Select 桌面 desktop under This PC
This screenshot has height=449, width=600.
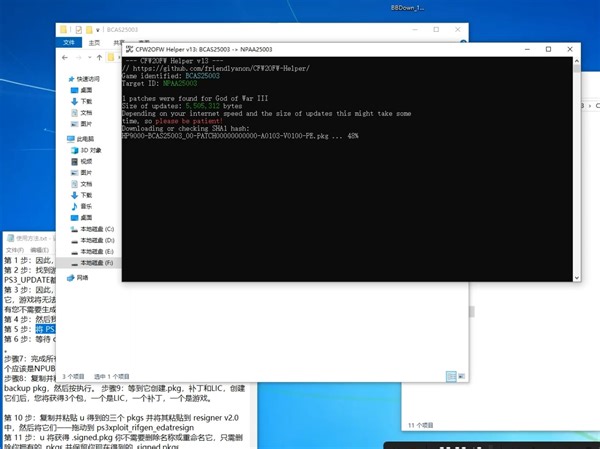(x=82, y=217)
